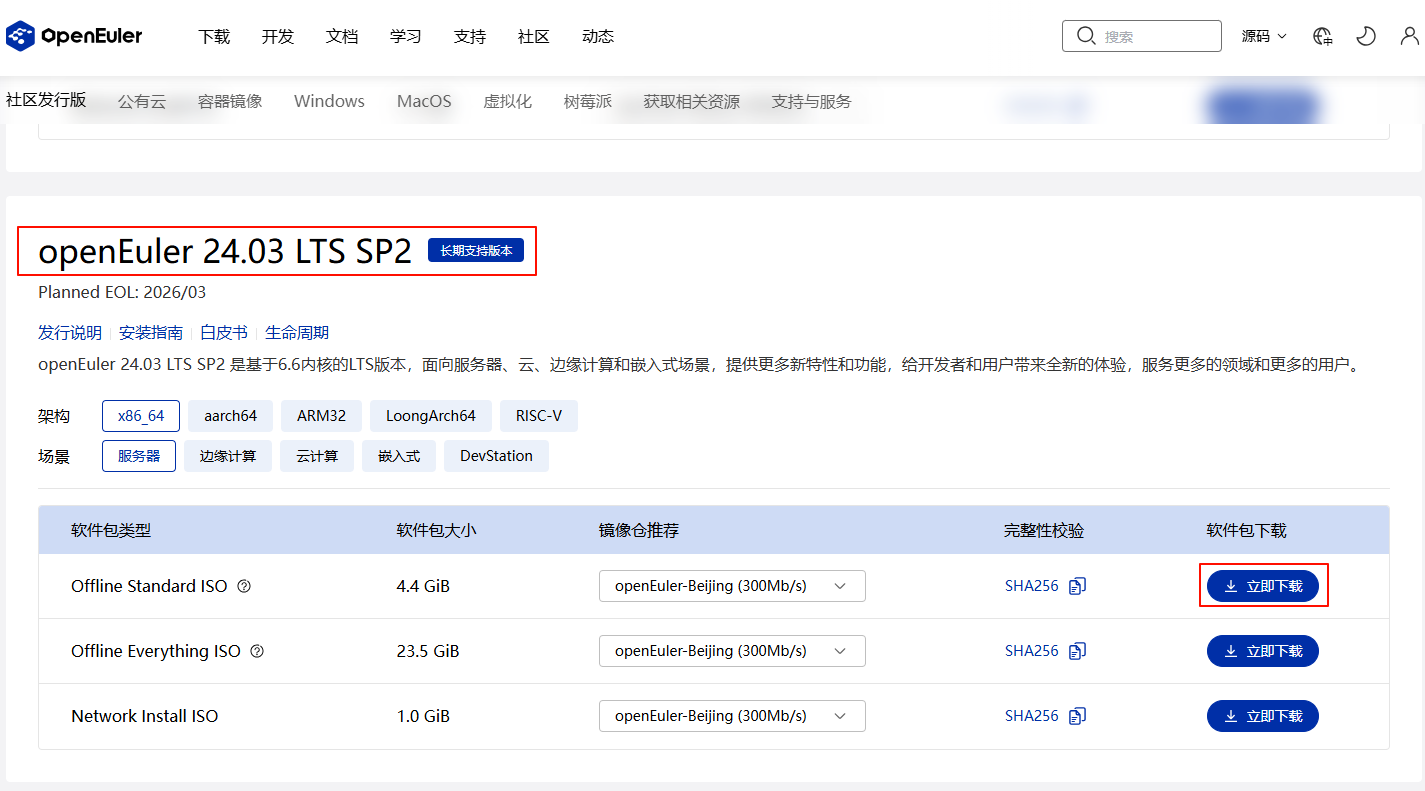Screen dimensions: 1425x791
Task: Switch to Windows tab
Action: click(329, 101)
